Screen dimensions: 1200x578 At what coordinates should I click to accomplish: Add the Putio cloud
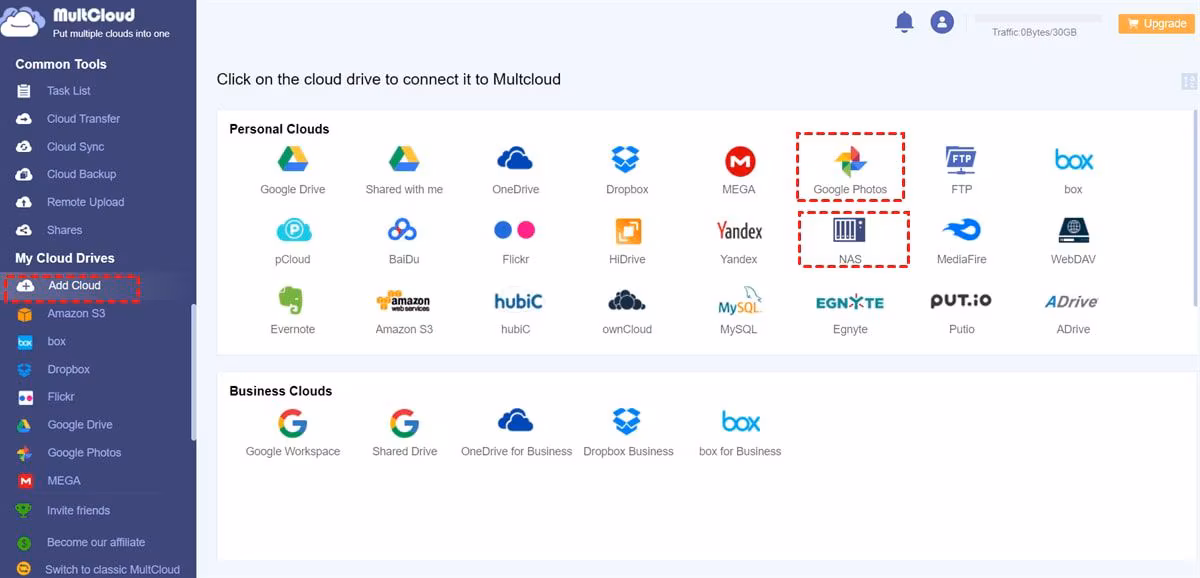tap(961, 301)
